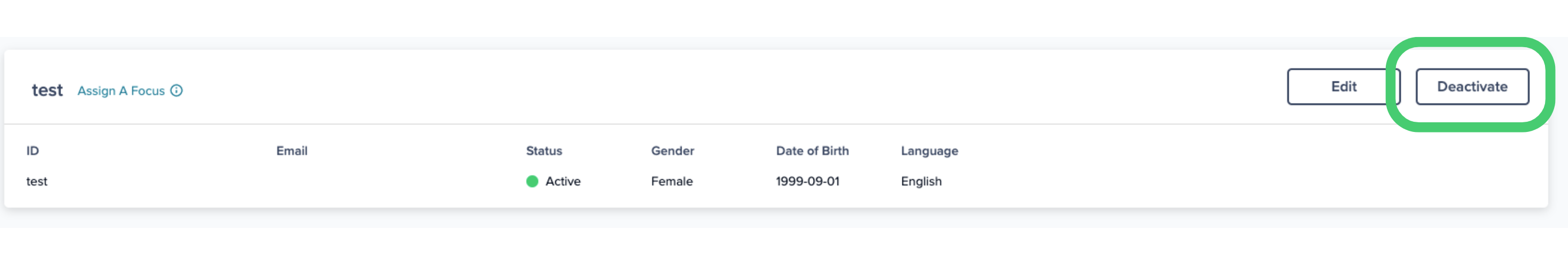Image resolution: width=1568 pixels, height=273 pixels.
Task: Click the Date of Birth column header
Action: (x=812, y=151)
